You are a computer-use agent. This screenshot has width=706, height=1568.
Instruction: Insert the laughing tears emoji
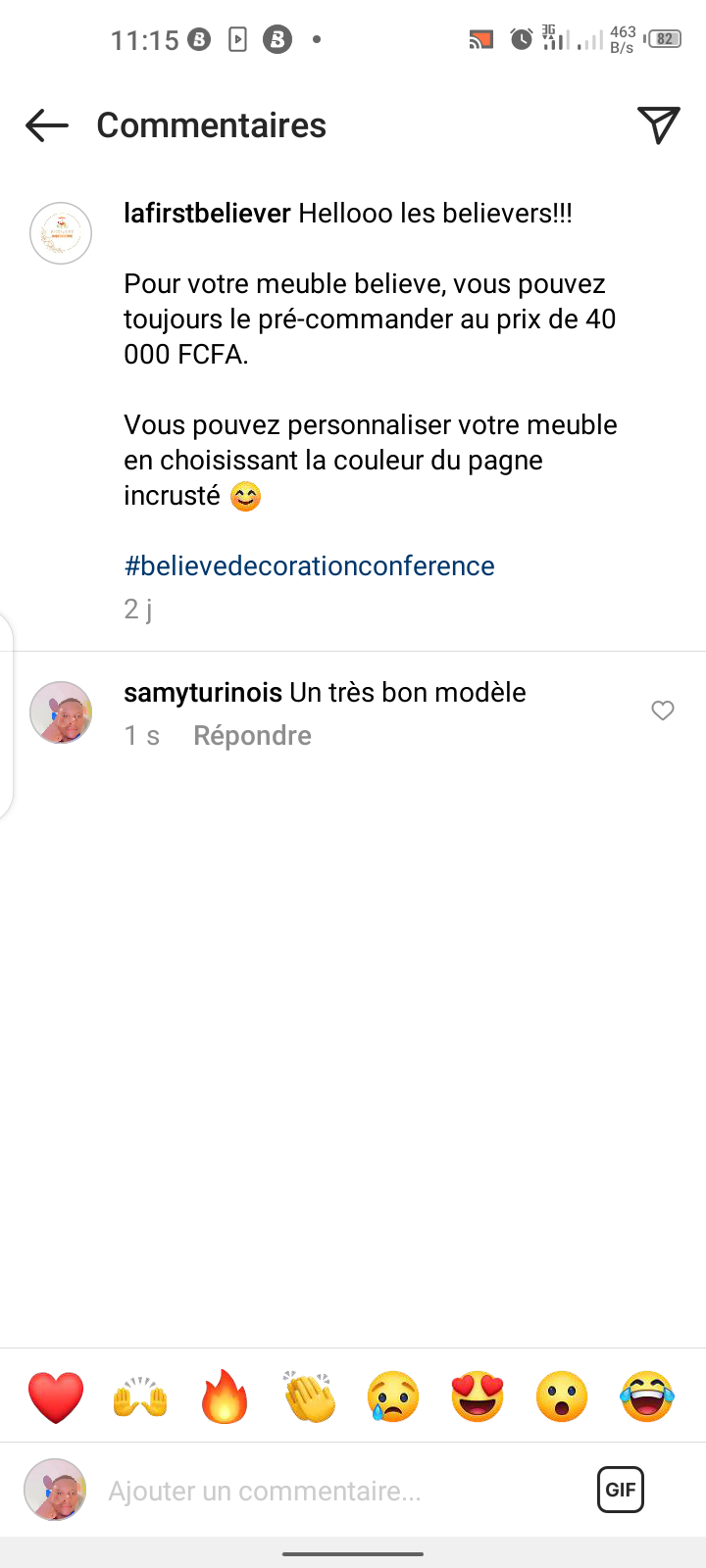coord(647,1396)
